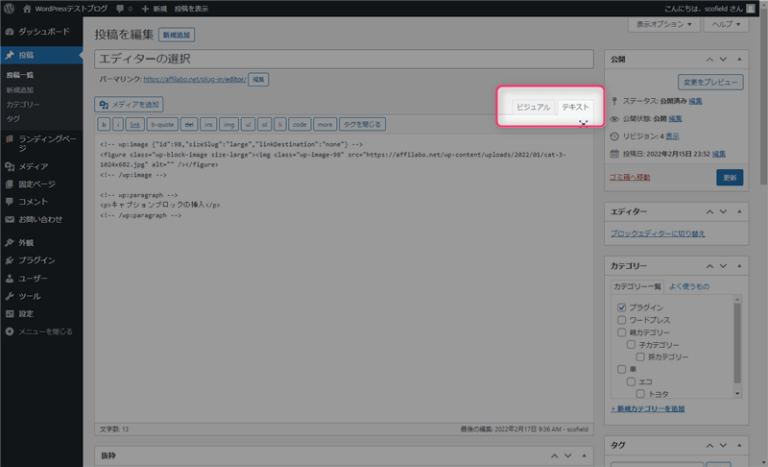Click the ダッシュボード sidebar icon
This screenshot has height=467, width=768.
pos(10,32)
